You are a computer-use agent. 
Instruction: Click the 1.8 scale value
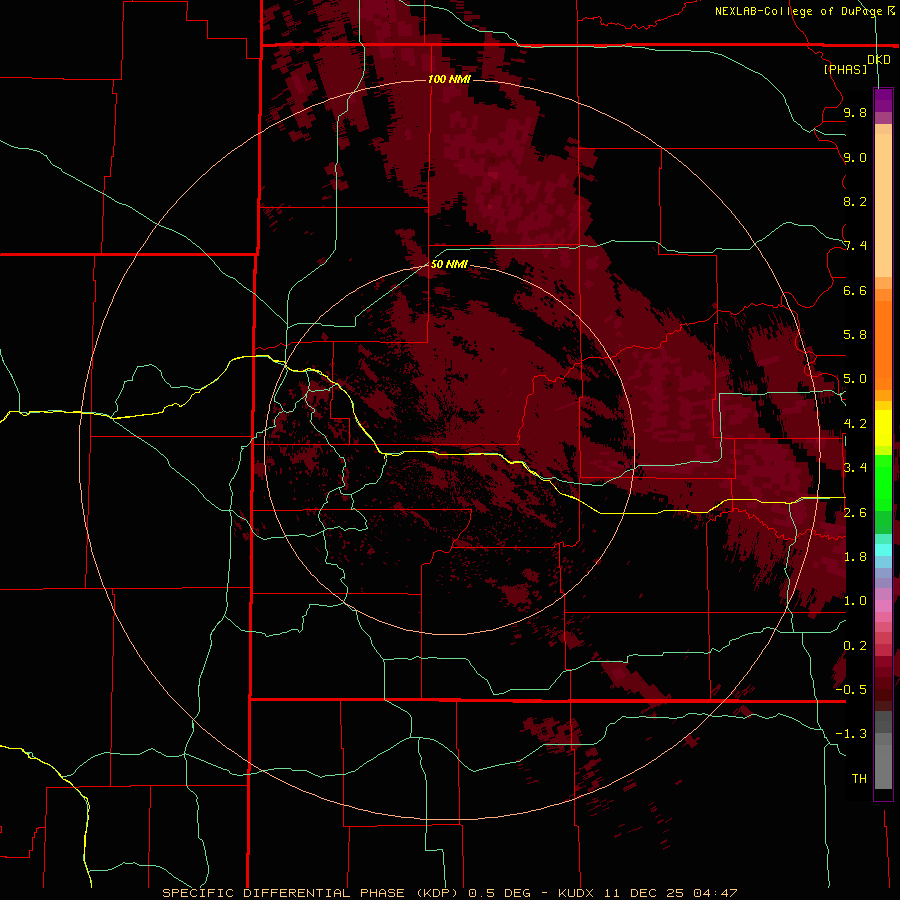[855, 557]
